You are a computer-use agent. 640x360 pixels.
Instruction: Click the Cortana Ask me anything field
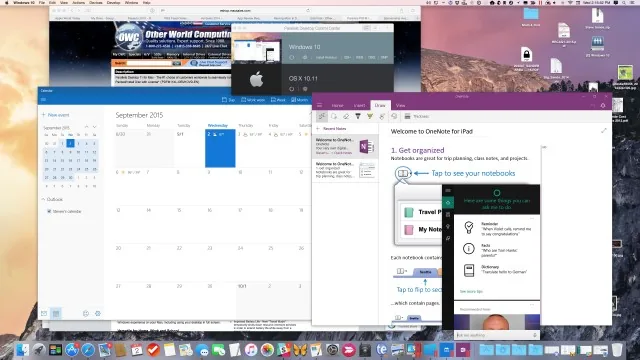[x=493, y=335]
